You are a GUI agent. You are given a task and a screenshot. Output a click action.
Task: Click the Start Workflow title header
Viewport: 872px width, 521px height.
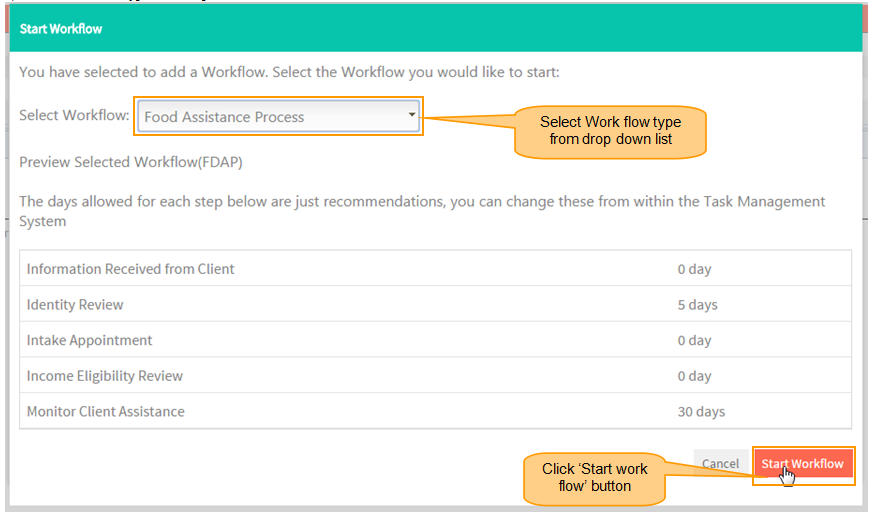coord(61,29)
